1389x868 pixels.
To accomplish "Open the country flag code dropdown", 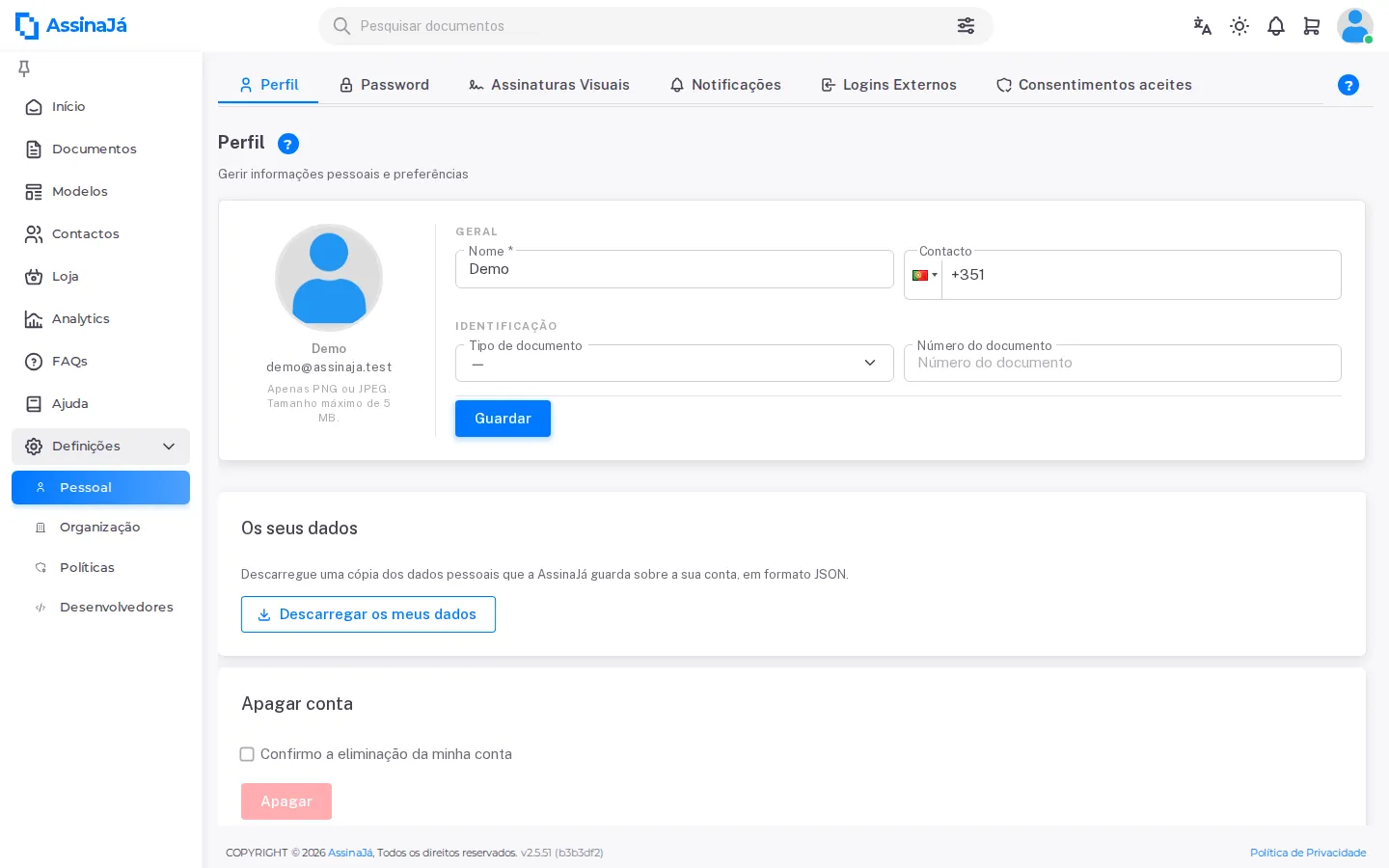I will 924,275.
